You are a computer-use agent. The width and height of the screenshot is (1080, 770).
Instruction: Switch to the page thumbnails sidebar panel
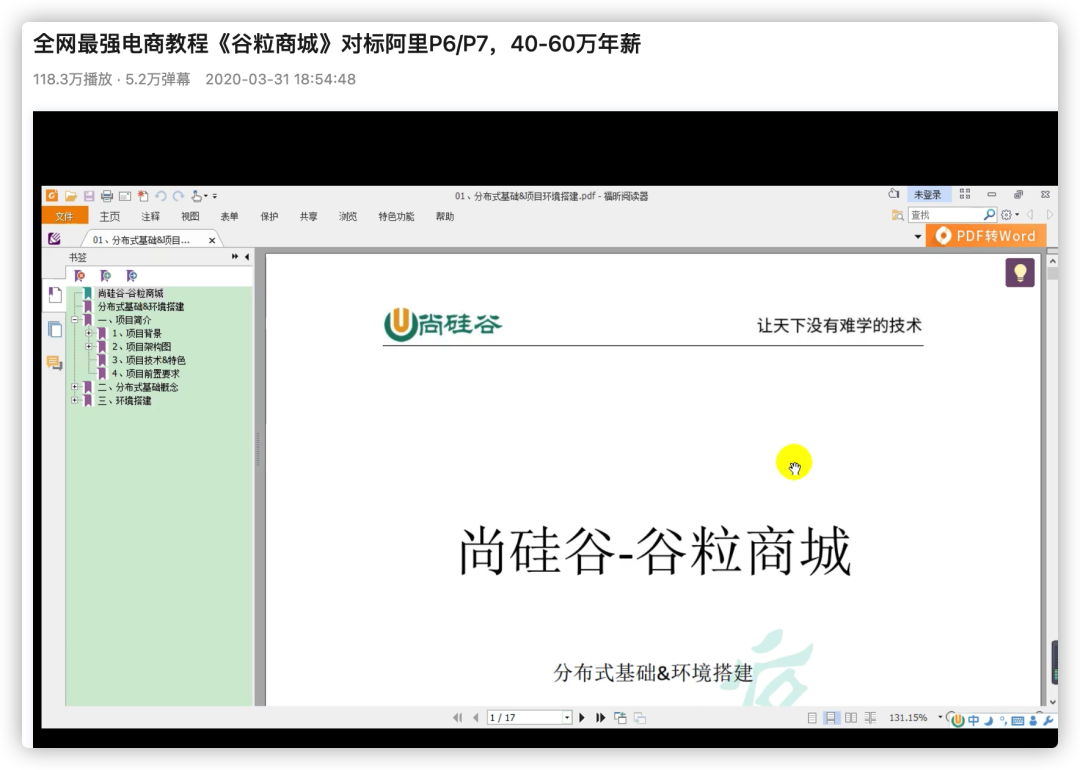(55, 330)
